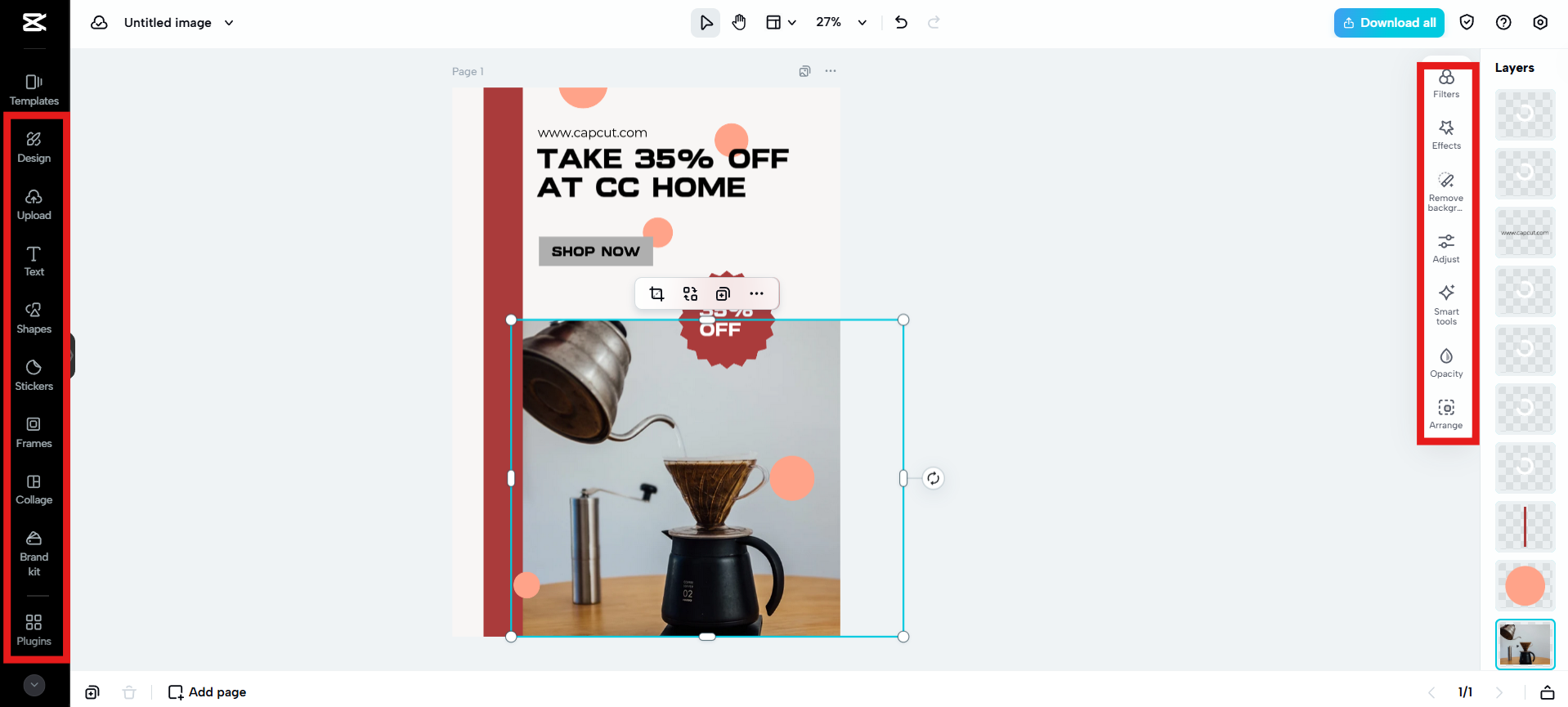Image resolution: width=1568 pixels, height=707 pixels.
Task: Open the Templates panel
Action: coord(34,90)
